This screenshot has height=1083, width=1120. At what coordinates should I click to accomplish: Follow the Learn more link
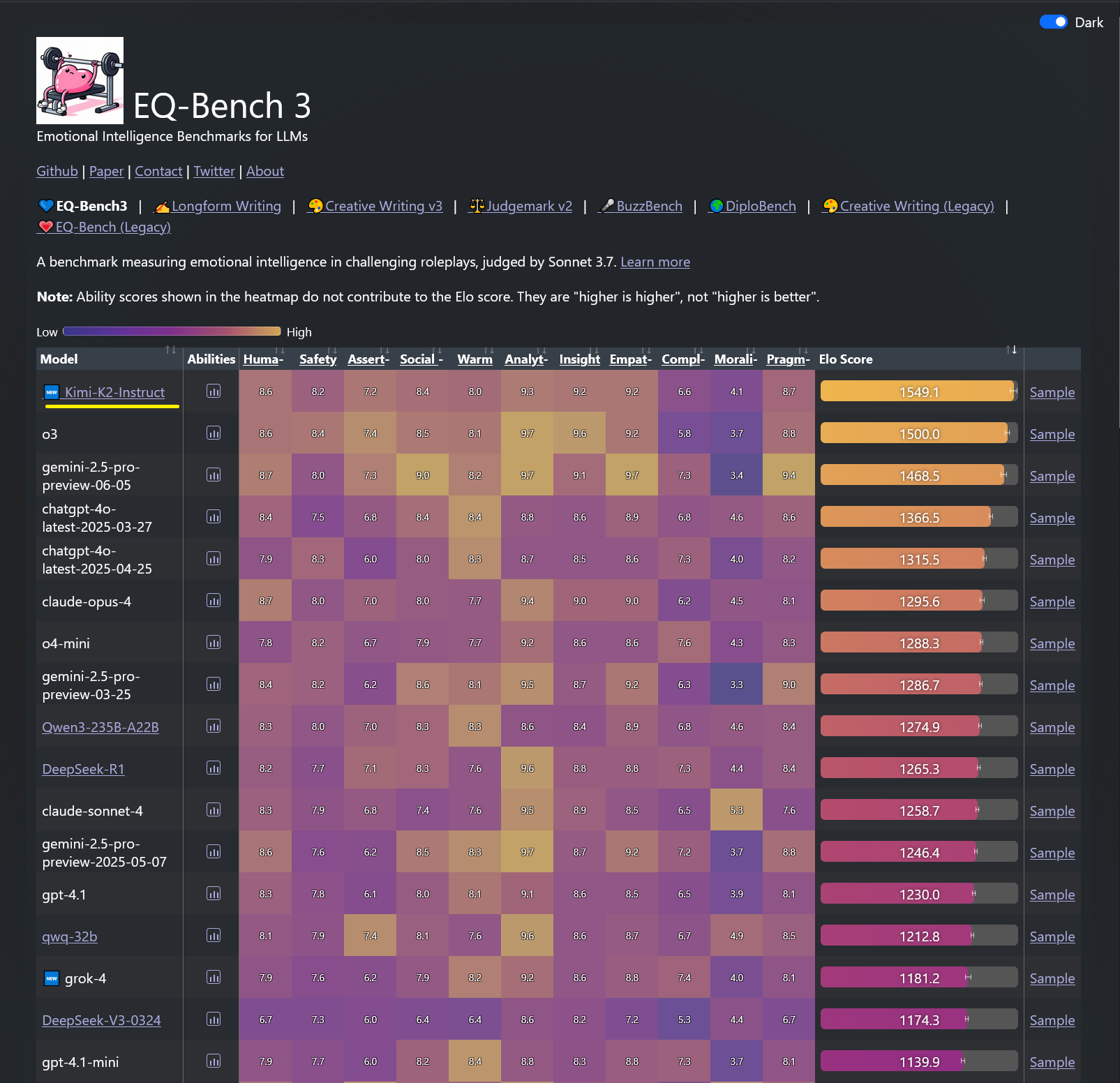[x=655, y=262]
